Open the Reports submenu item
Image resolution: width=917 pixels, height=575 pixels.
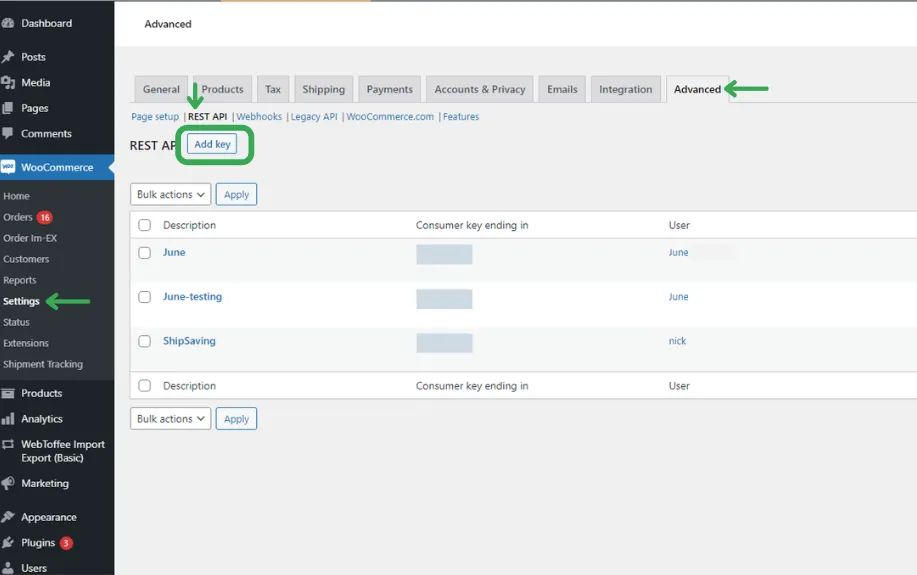[x=19, y=280]
